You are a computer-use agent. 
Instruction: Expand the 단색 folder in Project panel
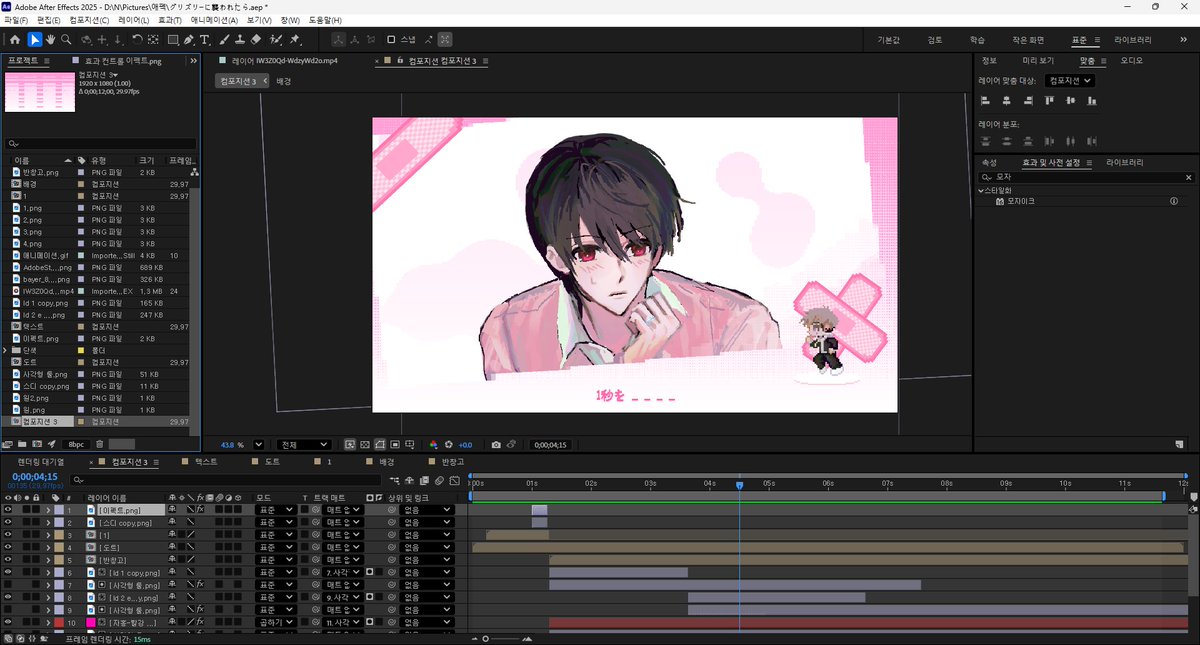coord(6,350)
